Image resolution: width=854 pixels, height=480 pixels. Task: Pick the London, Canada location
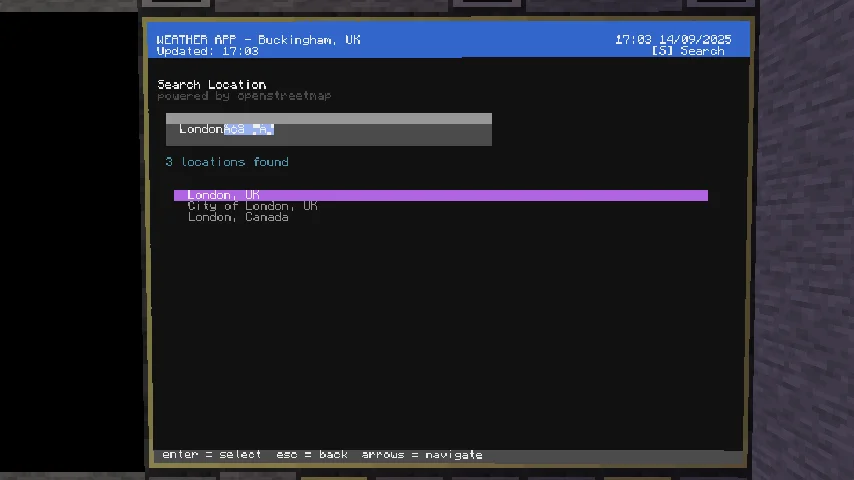pos(238,217)
